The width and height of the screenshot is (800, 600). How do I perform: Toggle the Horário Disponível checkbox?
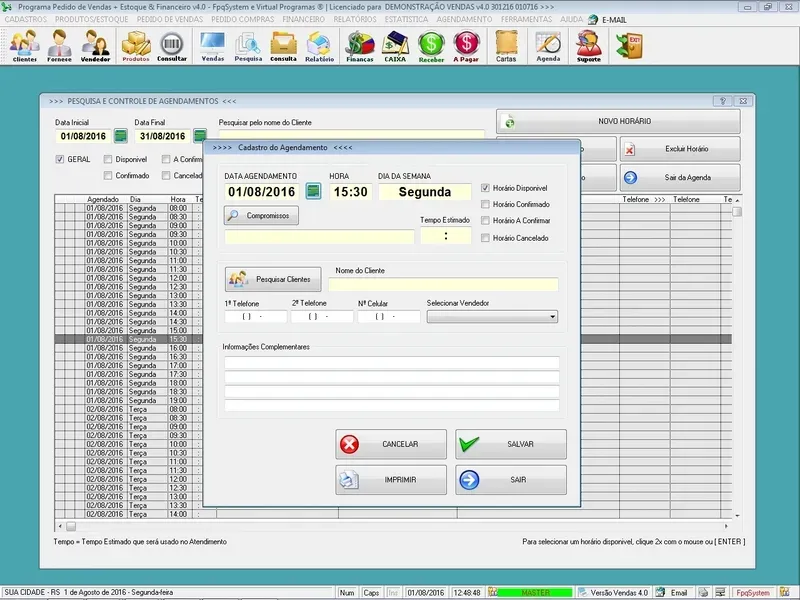click(x=486, y=188)
